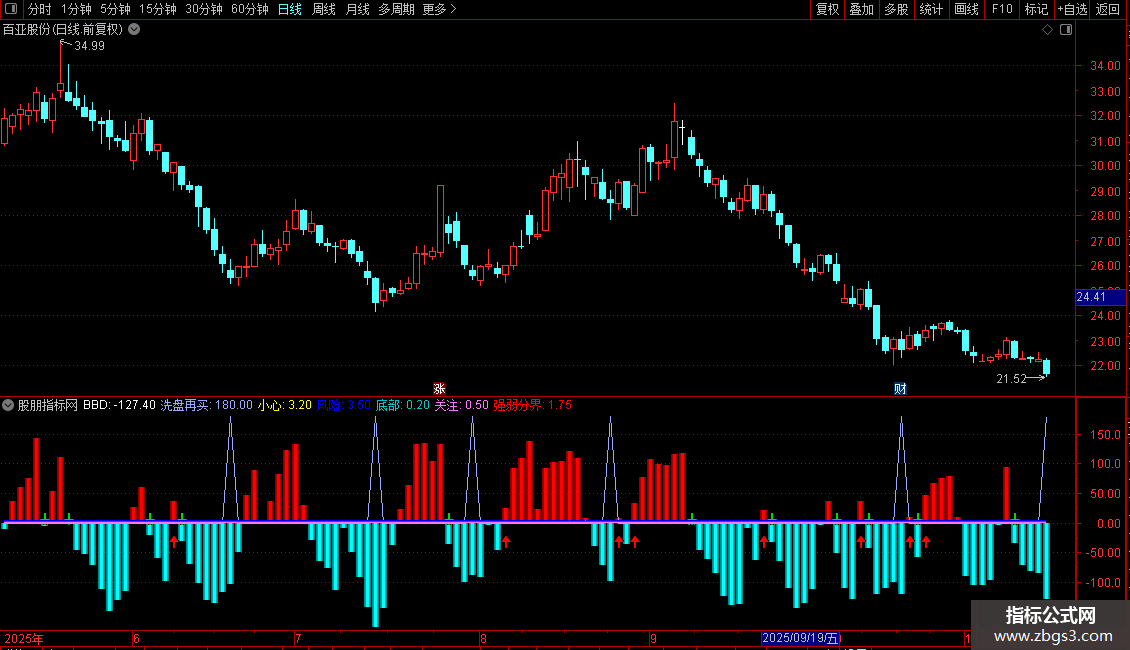Viewport: 1130px width, 650px height.
Task: Click the 标记 mark button
Action: [1036, 9]
